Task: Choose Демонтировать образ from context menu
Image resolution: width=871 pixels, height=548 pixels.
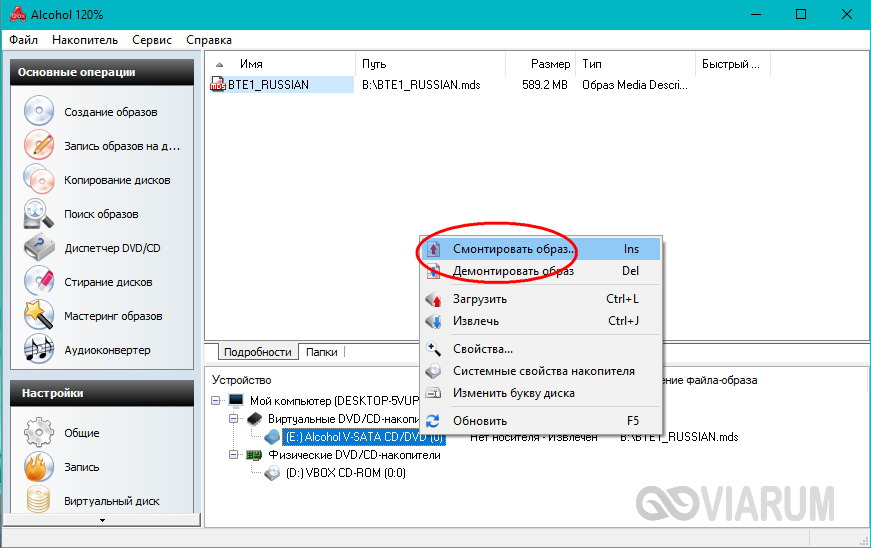Action: 540,271
